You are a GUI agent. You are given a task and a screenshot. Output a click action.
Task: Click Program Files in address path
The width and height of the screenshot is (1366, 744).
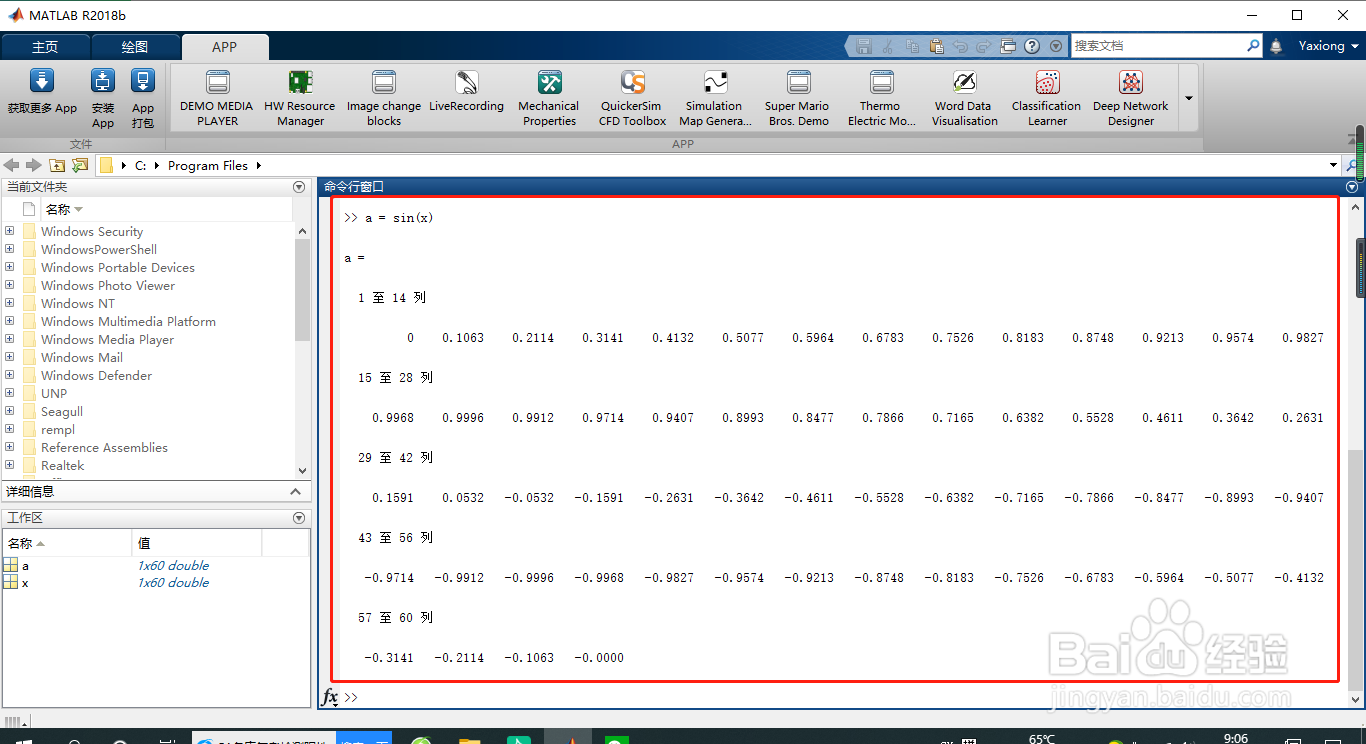click(208, 166)
